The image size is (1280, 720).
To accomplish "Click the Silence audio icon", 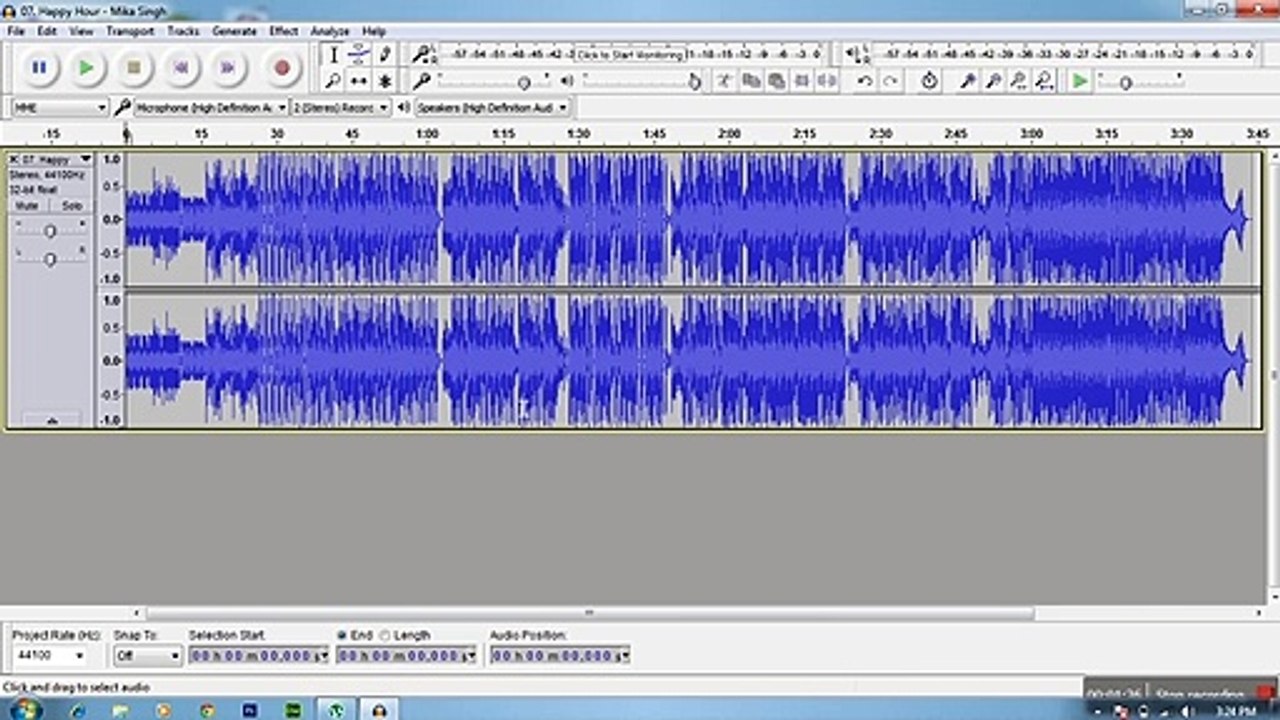I will 826,81.
